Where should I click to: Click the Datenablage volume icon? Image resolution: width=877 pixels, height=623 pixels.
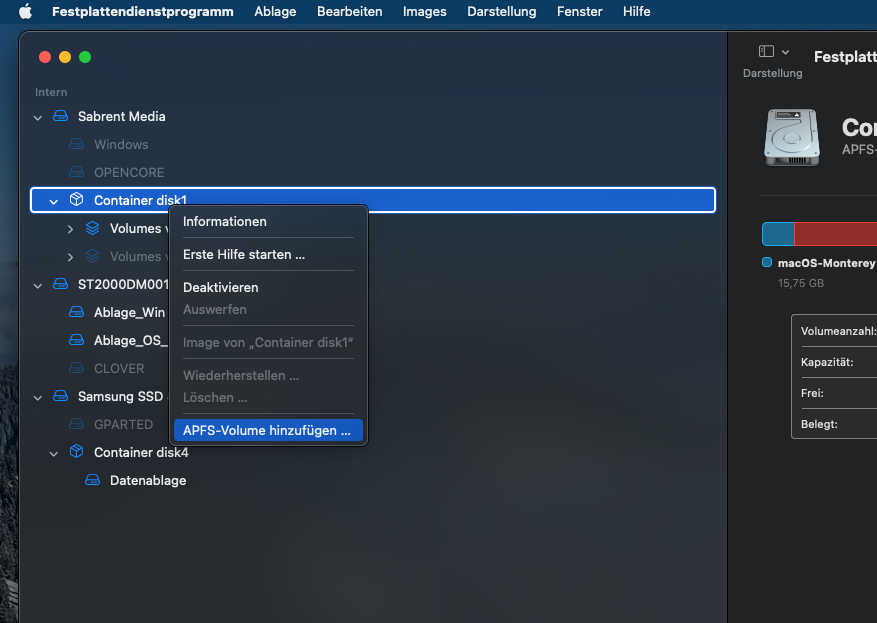[x=93, y=480]
